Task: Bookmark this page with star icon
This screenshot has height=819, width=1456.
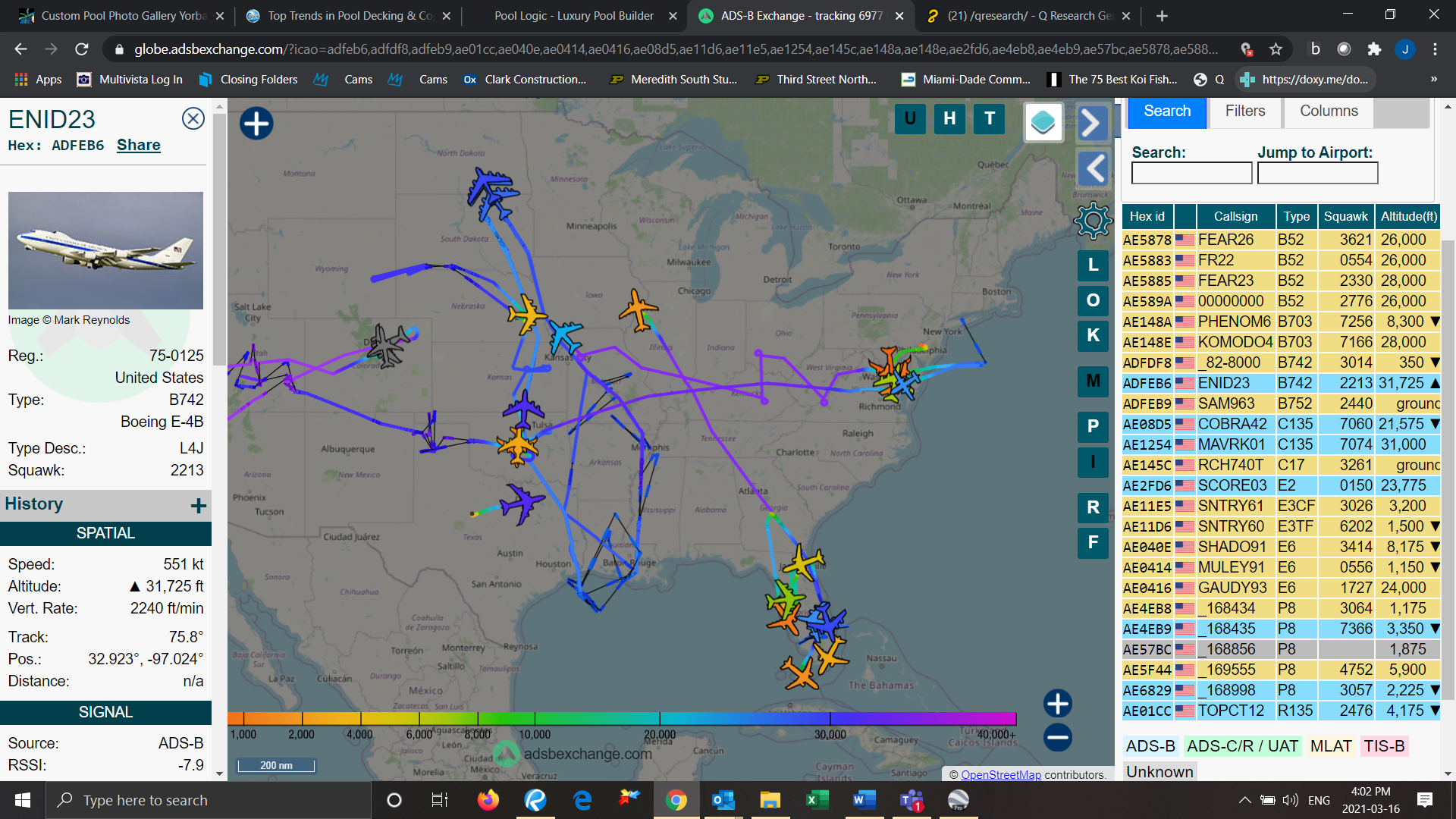Action: tap(1276, 49)
